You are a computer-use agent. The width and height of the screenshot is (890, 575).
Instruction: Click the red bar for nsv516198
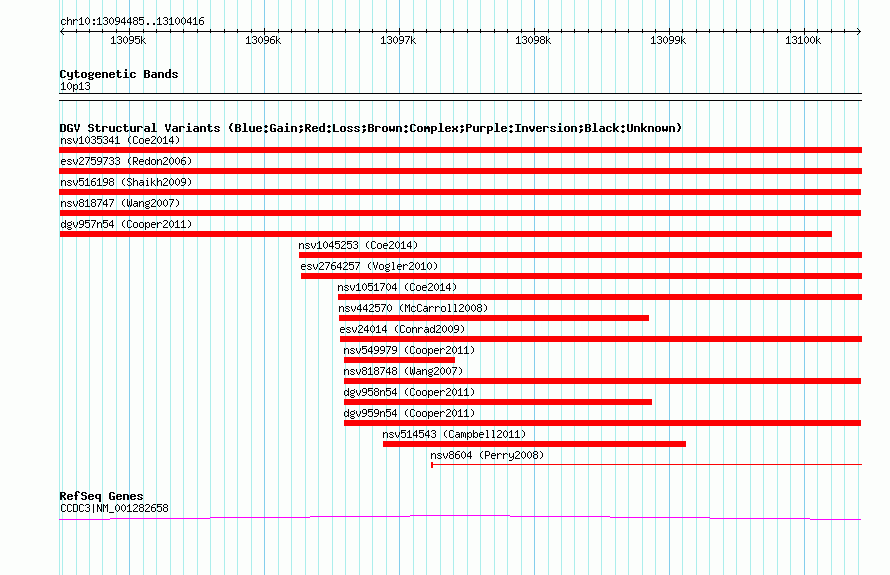(x=460, y=192)
